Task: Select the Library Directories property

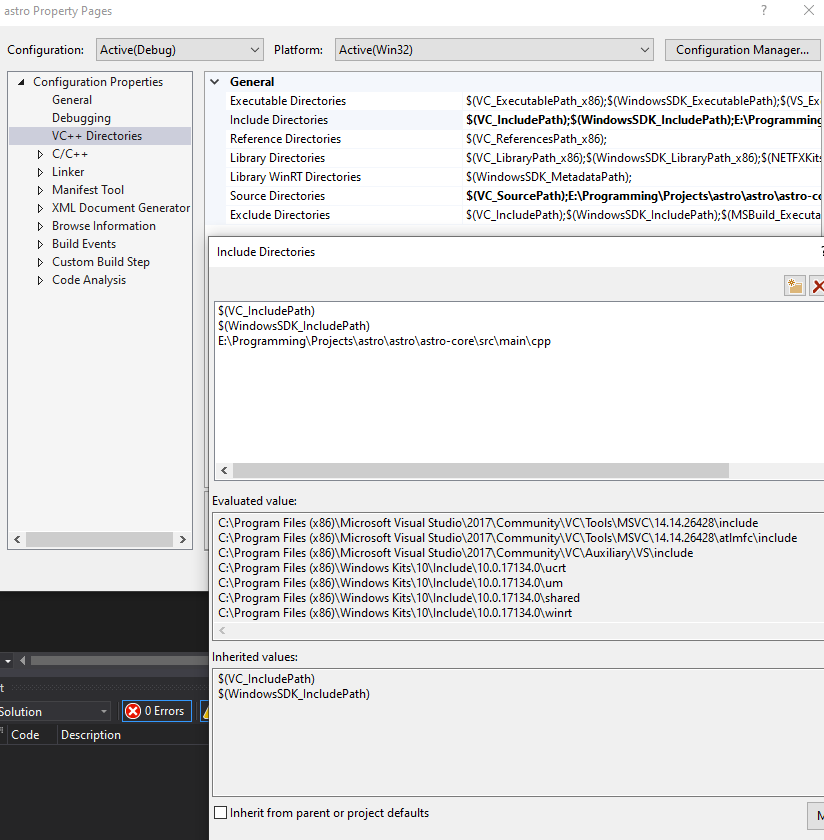Action: pyautogui.click(x=277, y=158)
